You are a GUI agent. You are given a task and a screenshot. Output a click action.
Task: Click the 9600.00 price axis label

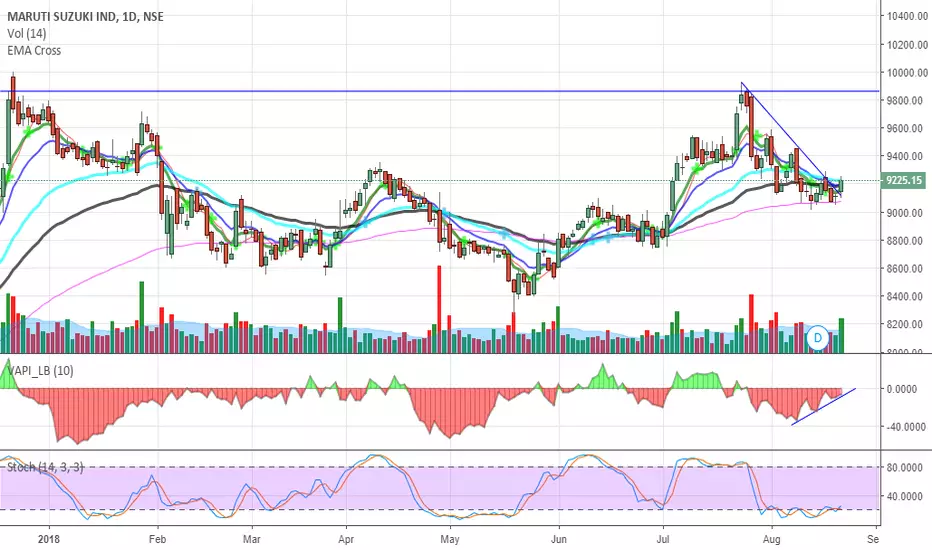[x=907, y=128]
